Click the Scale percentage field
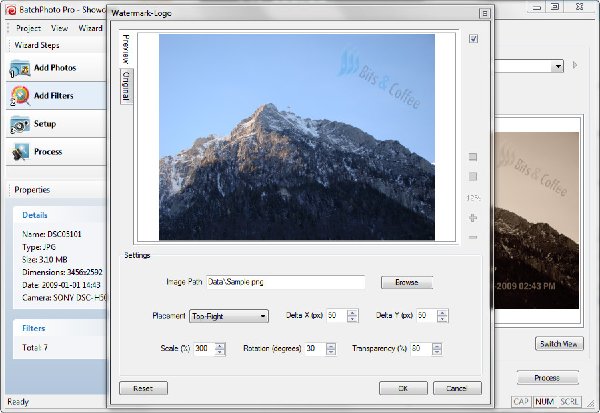 pyautogui.click(x=204, y=349)
